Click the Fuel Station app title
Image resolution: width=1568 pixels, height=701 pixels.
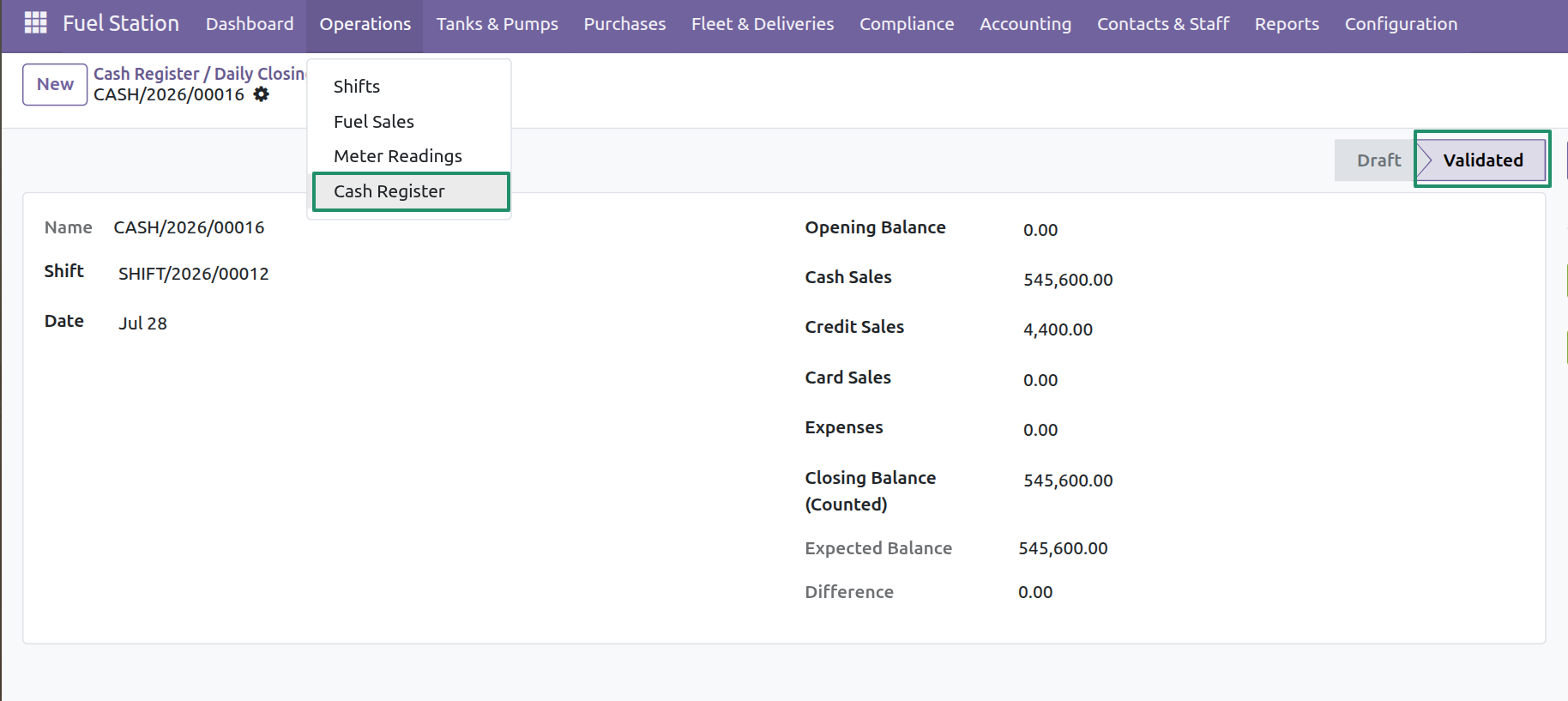121,23
